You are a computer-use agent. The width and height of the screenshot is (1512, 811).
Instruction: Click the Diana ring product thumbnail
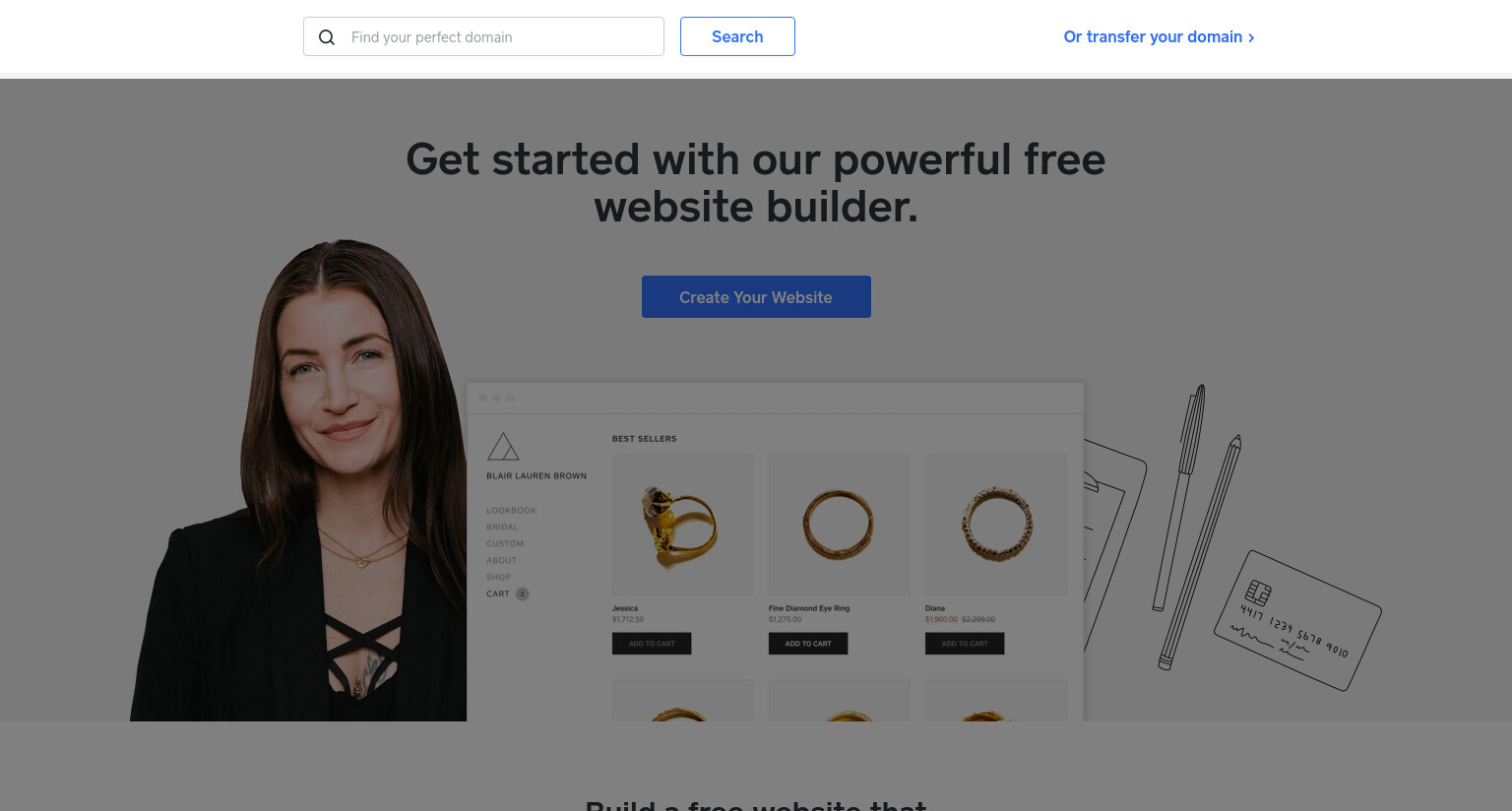pyautogui.click(x=996, y=525)
